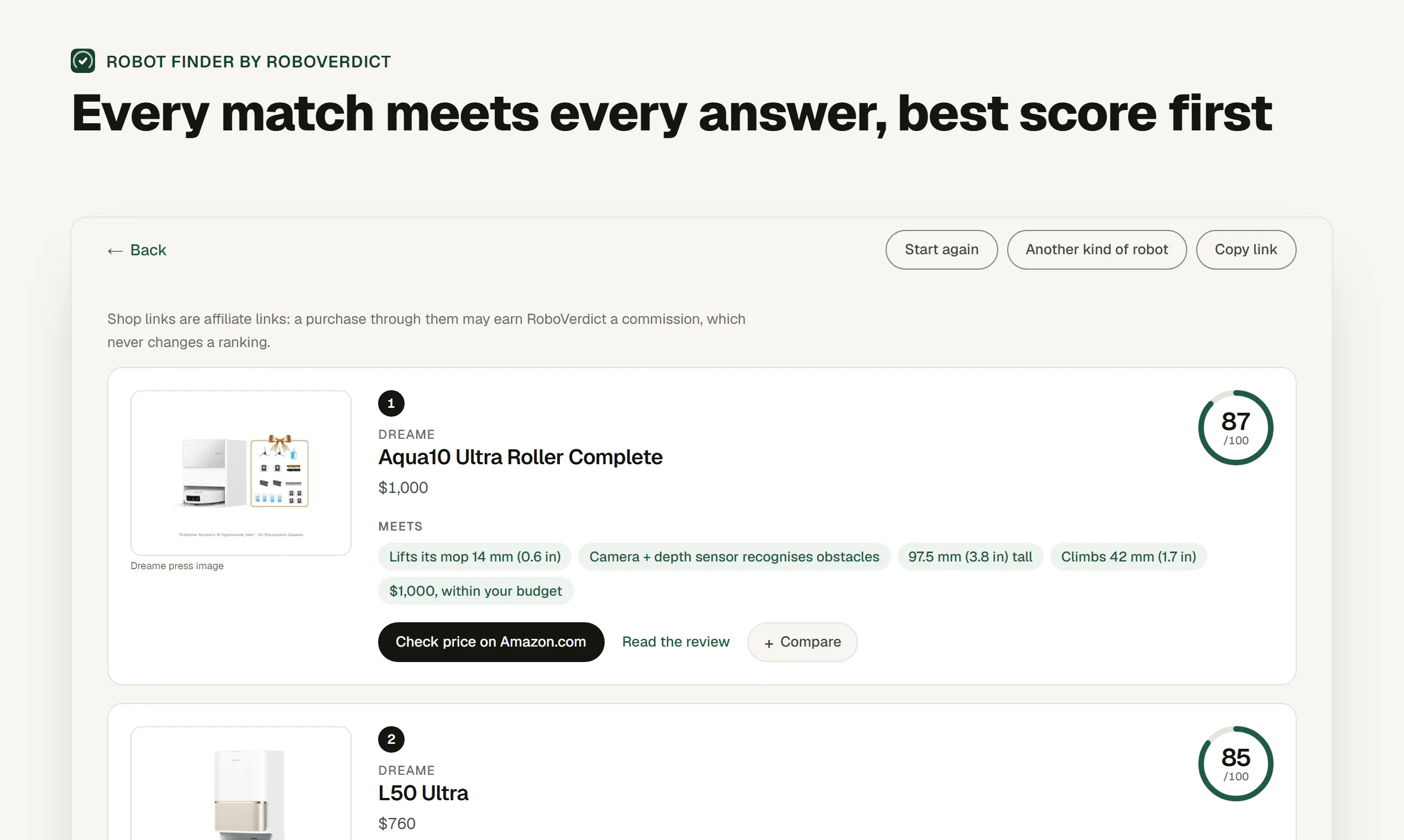This screenshot has height=840, width=1404.
Task: Click the 'Dreame press image' caption
Action: coord(177,566)
